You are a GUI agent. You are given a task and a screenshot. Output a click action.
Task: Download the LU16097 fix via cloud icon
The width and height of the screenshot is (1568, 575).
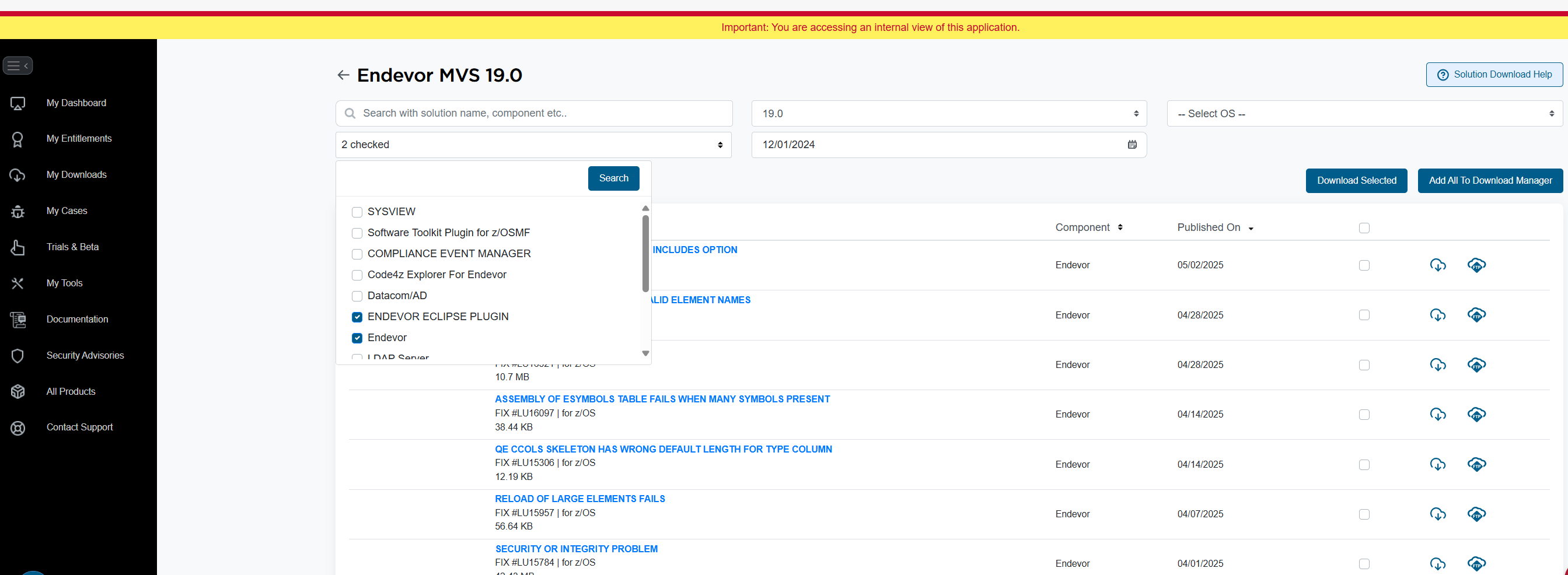click(x=1438, y=415)
